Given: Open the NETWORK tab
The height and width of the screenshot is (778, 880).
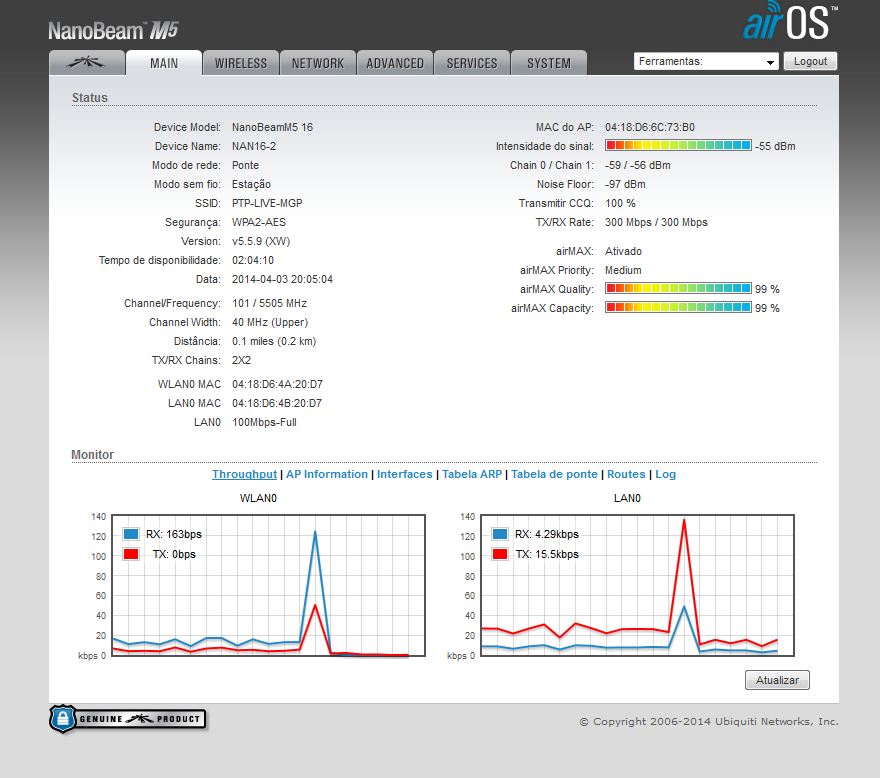Looking at the screenshot, I should tap(318, 63).
